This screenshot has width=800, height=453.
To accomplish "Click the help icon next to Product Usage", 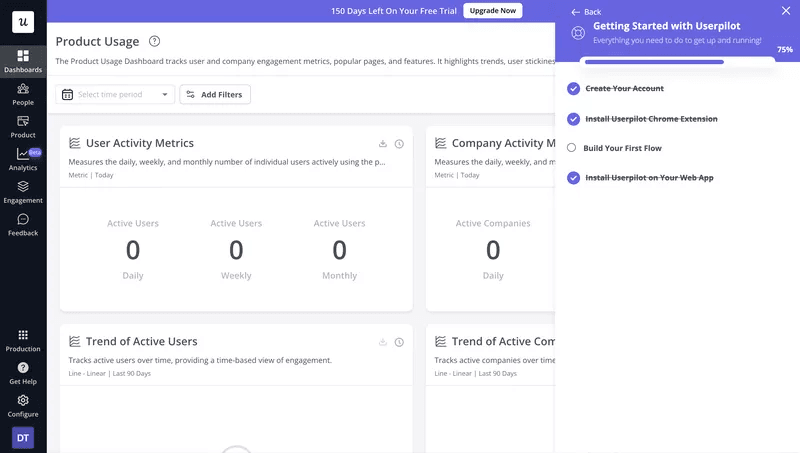I will (154, 41).
